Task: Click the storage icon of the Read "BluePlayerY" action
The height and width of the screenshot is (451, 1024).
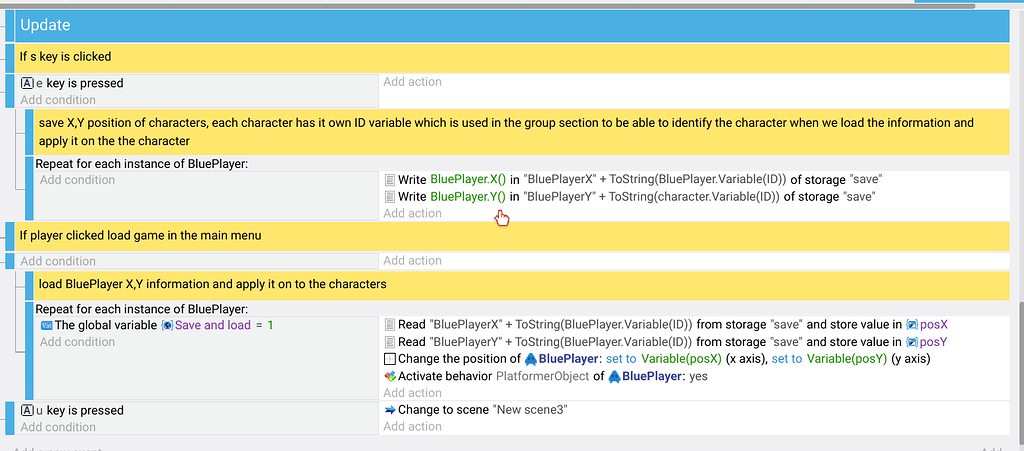Action: [x=389, y=341]
